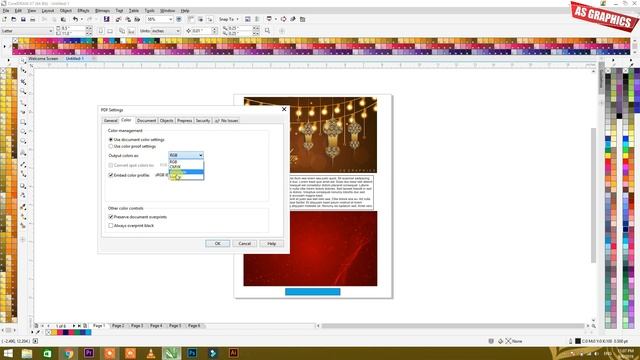Click the nudge distance input field
This screenshot has width=640, height=360.
pos(201,31)
